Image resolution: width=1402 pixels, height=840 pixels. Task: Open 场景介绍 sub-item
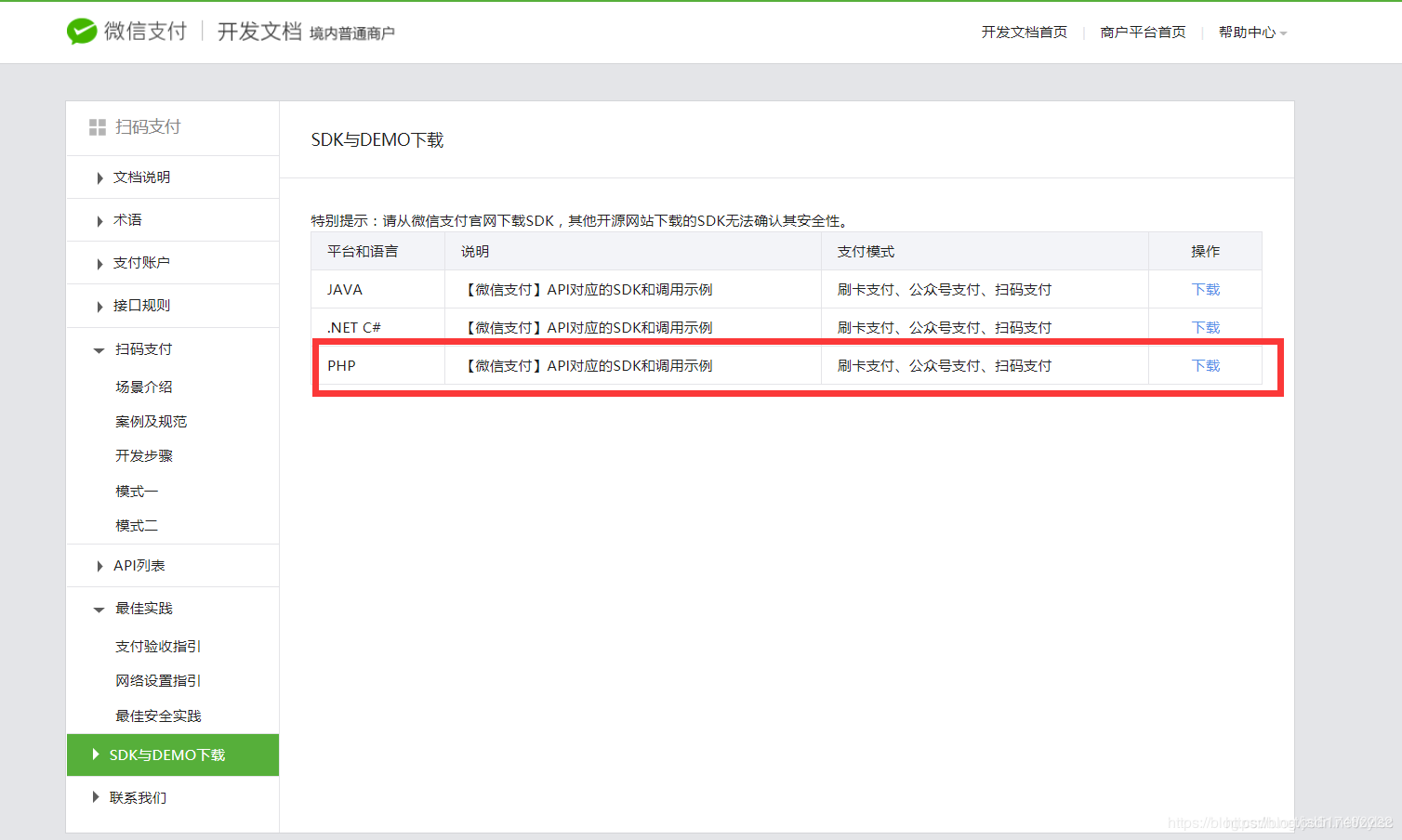point(144,387)
